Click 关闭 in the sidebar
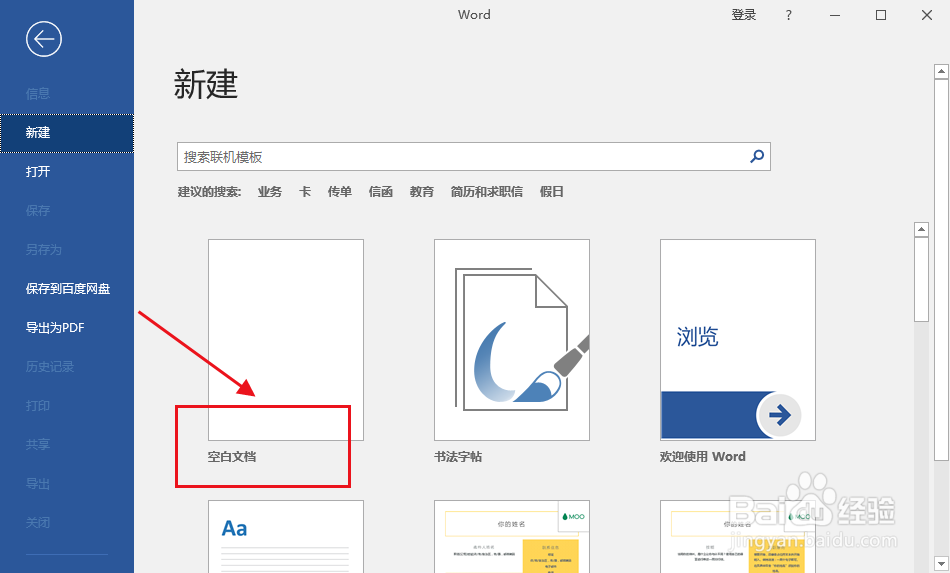This screenshot has height=573, width=950. tap(38, 522)
